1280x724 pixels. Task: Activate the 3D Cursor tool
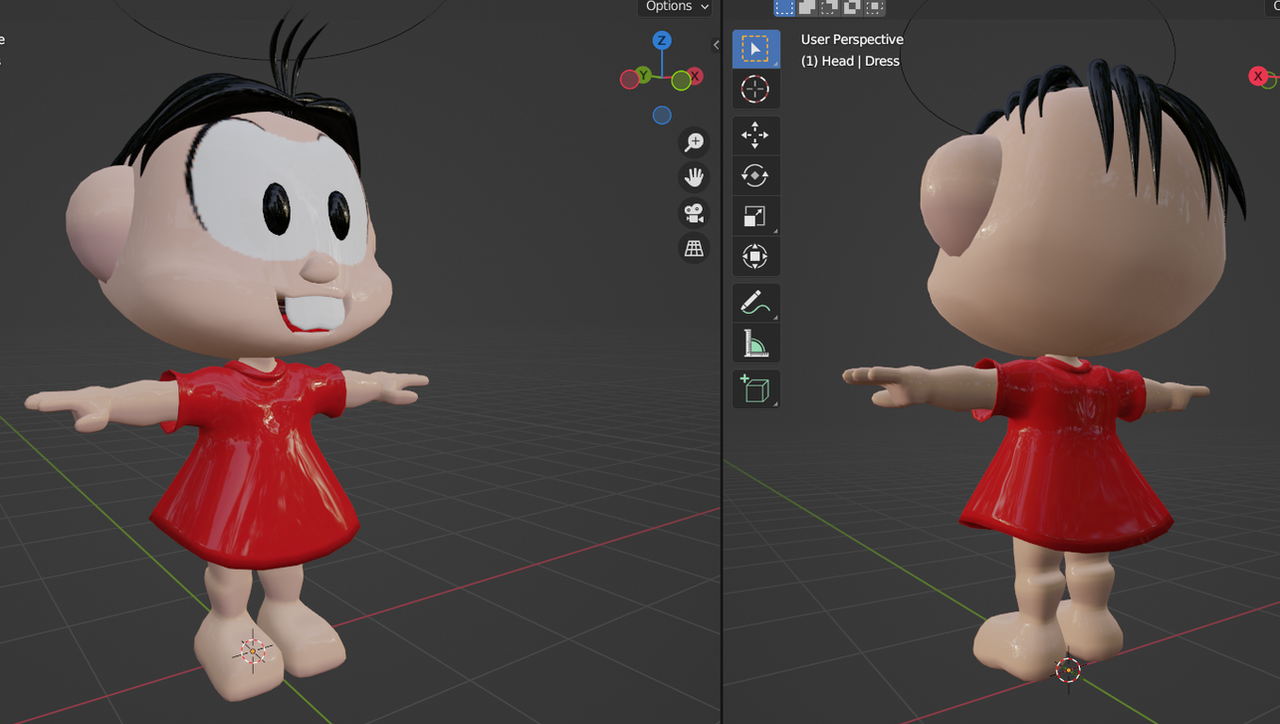click(x=755, y=89)
